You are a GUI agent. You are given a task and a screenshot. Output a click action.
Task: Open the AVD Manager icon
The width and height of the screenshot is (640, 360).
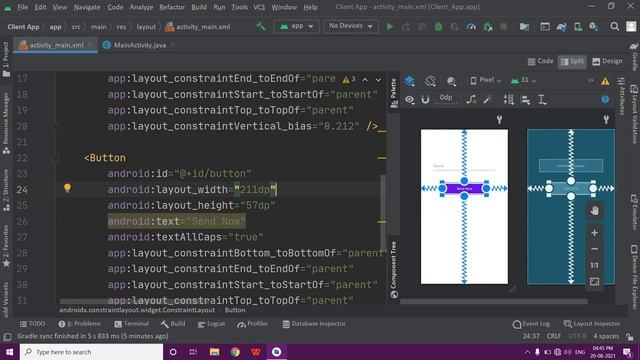point(578,27)
